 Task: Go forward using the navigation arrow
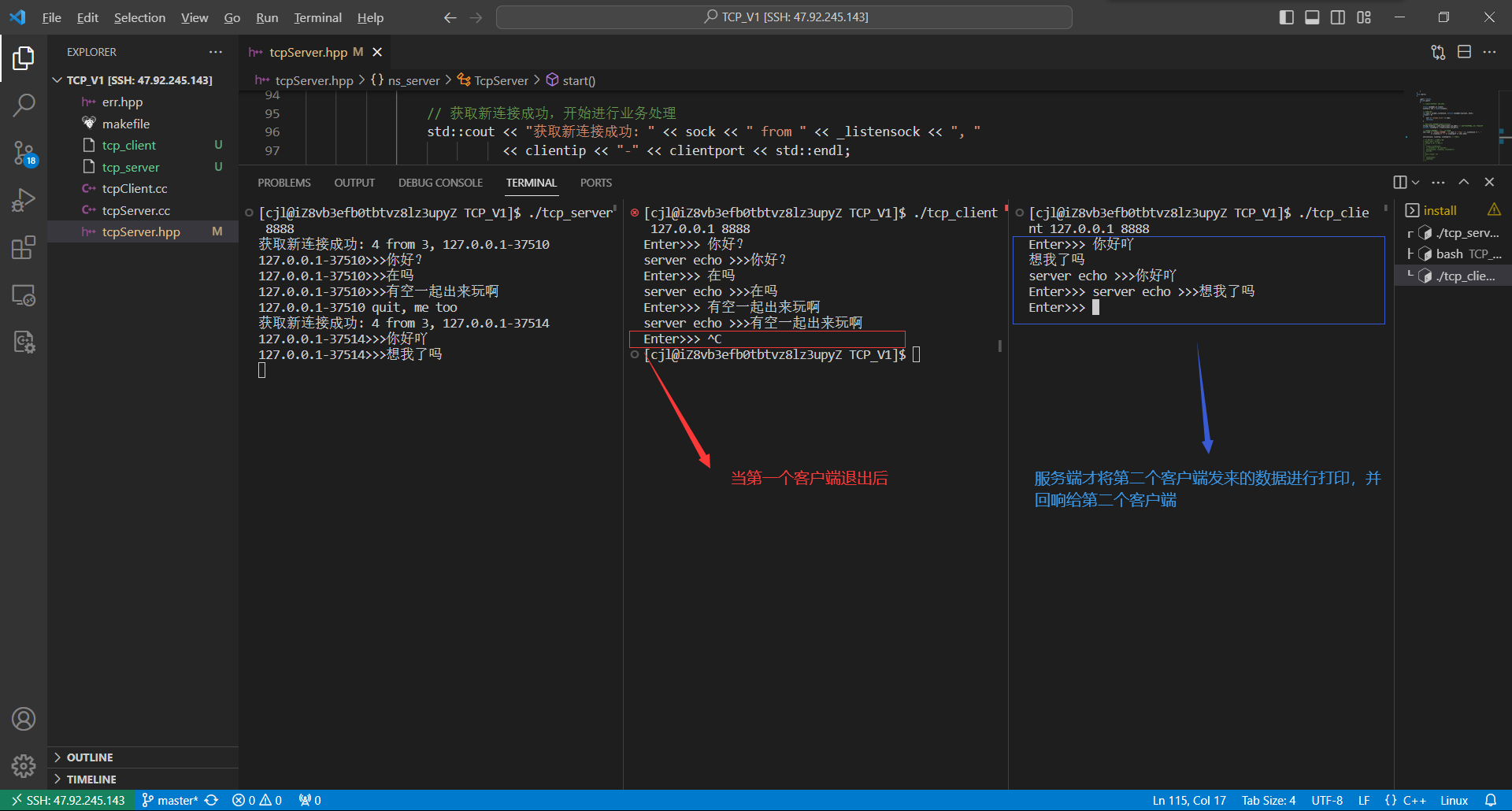pyautogui.click(x=476, y=17)
